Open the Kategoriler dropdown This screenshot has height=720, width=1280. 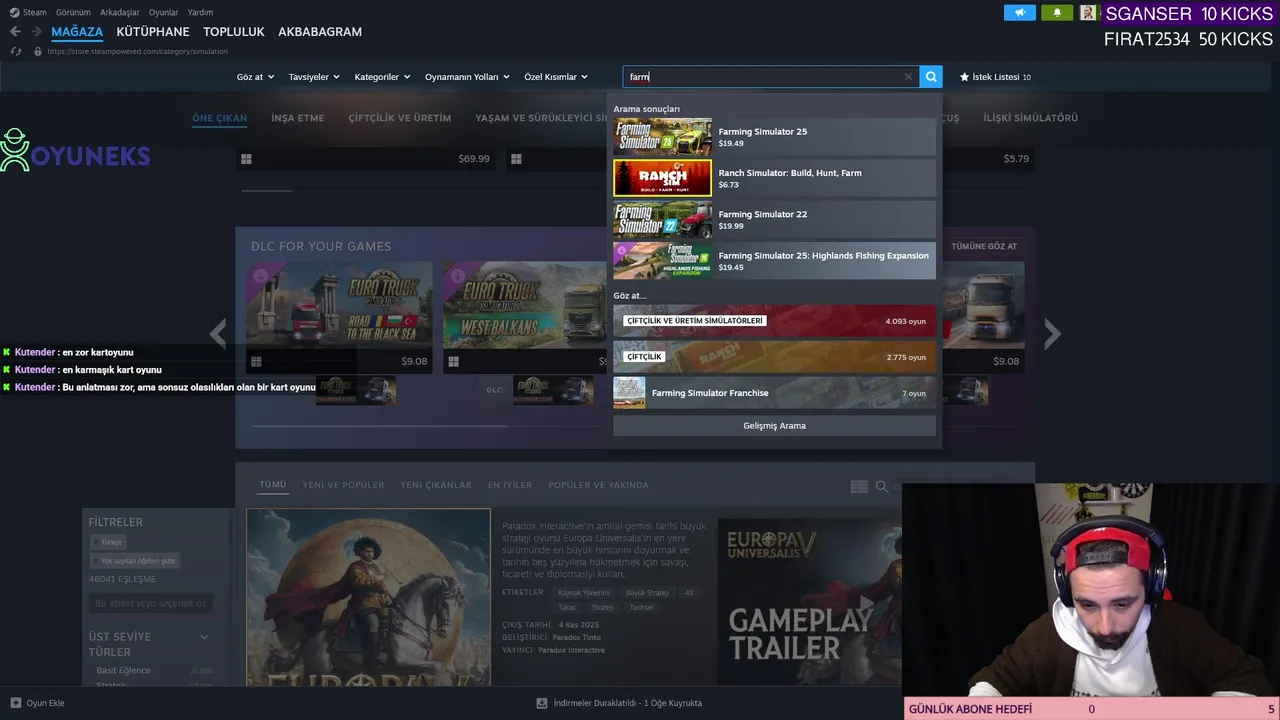pos(382,77)
